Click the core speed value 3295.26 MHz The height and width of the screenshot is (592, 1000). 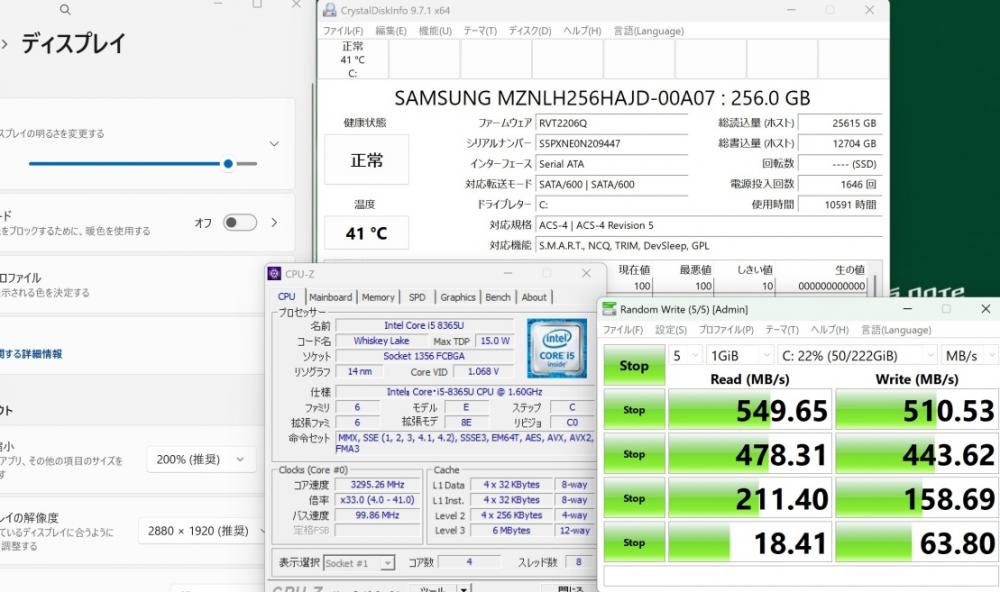(377, 485)
